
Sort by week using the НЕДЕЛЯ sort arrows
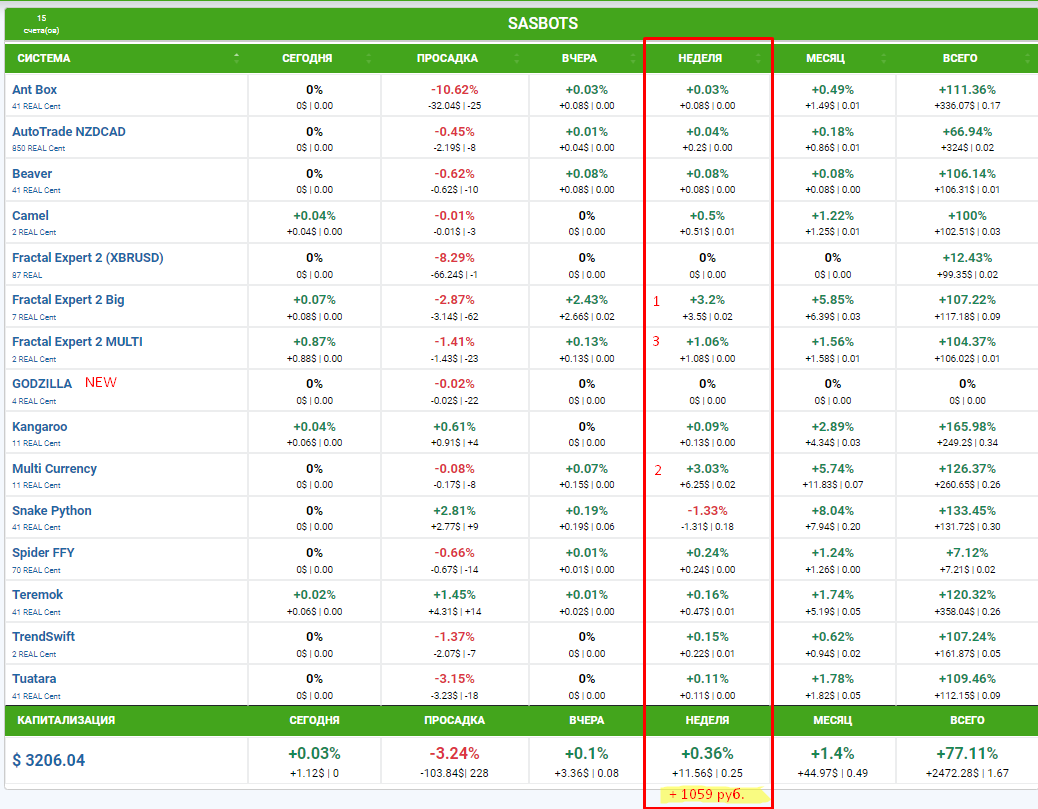coord(756,58)
